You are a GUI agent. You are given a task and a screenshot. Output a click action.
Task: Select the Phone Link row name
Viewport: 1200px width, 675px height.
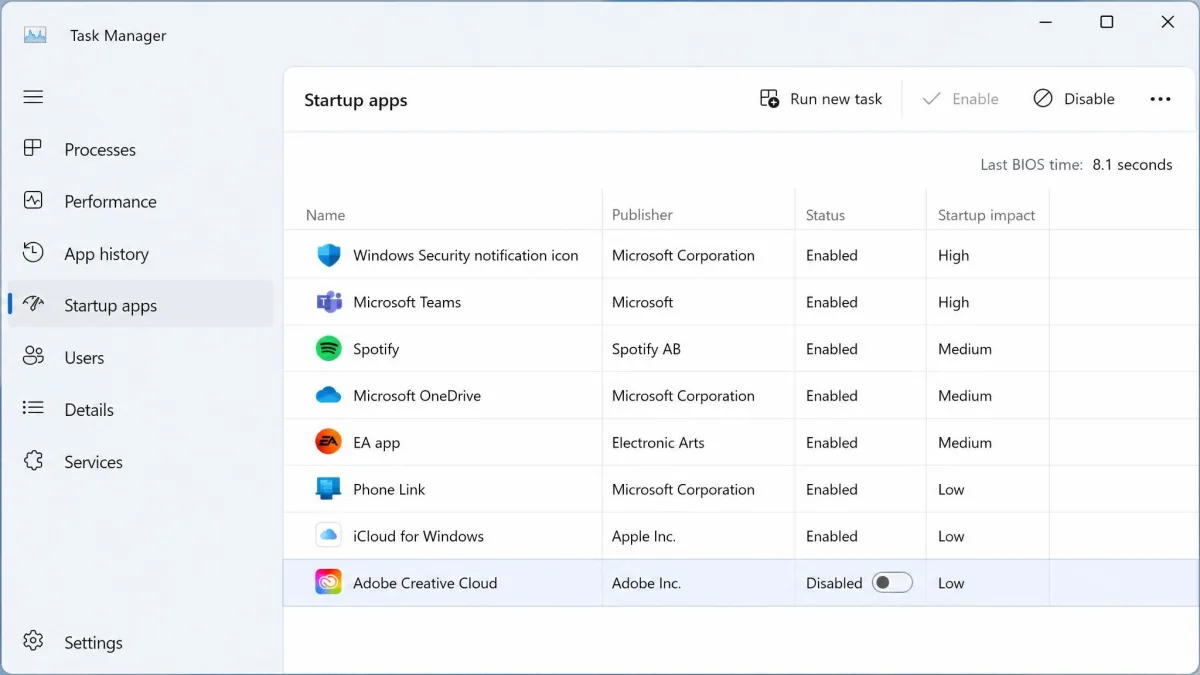(389, 489)
